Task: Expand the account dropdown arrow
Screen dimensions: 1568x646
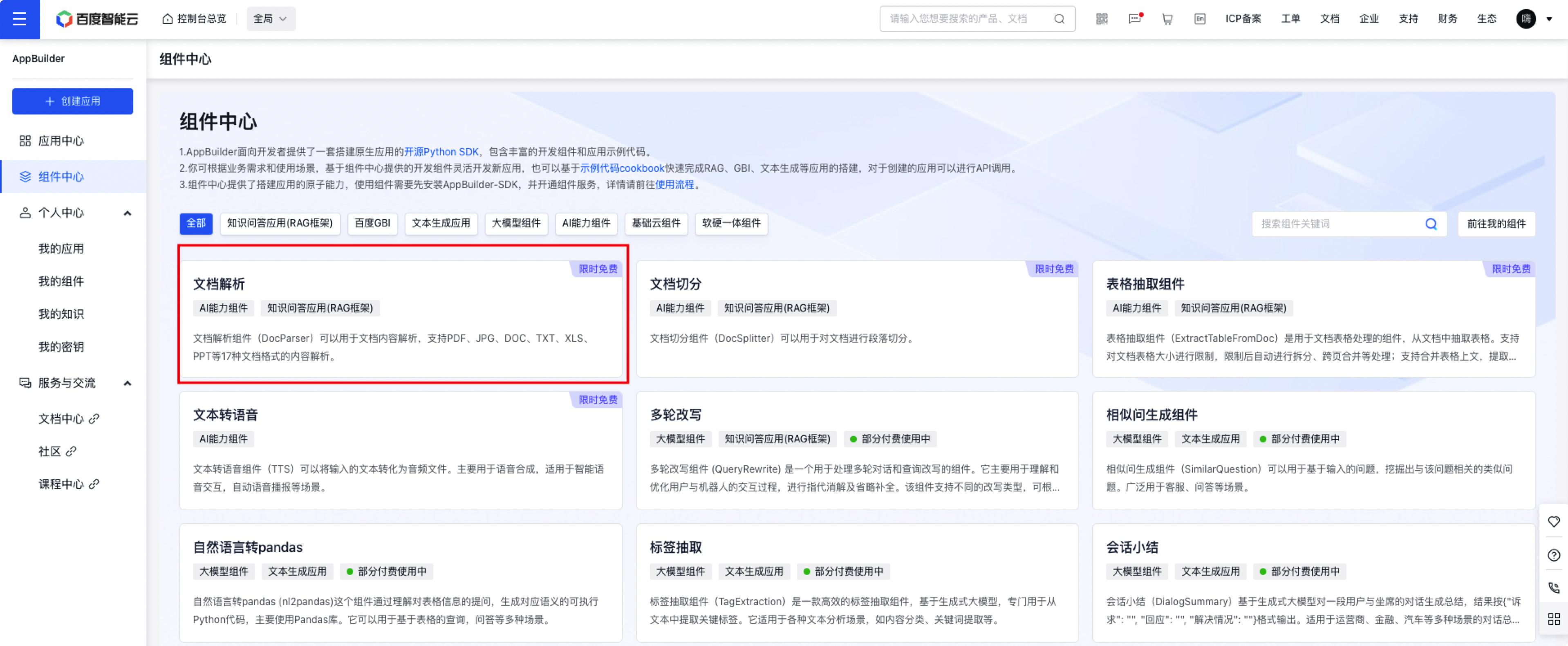Action: (1549, 19)
